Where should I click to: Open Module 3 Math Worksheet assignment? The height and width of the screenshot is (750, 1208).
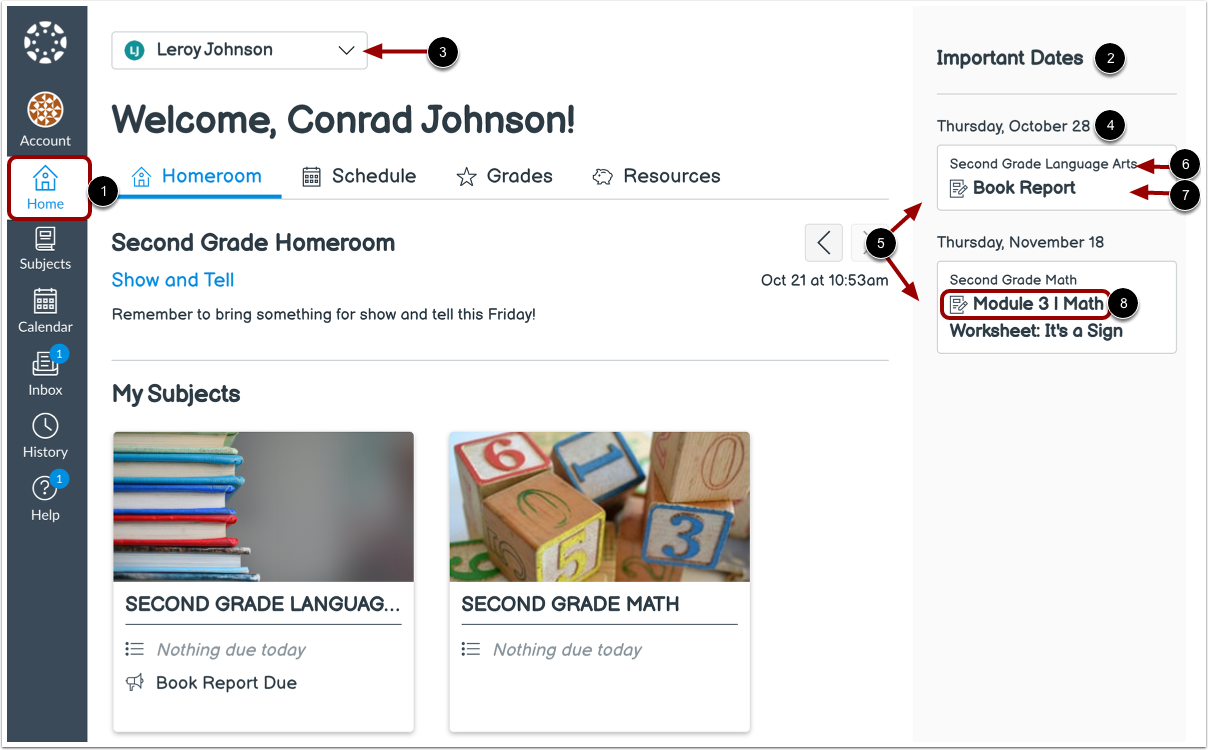1036,317
